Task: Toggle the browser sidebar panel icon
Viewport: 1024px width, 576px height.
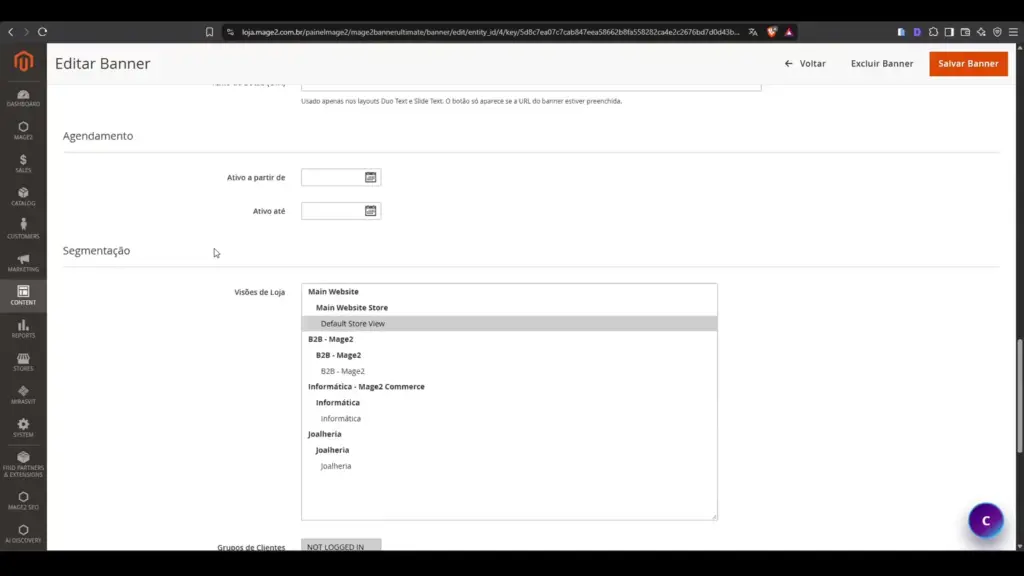Action: click(949, 31)
